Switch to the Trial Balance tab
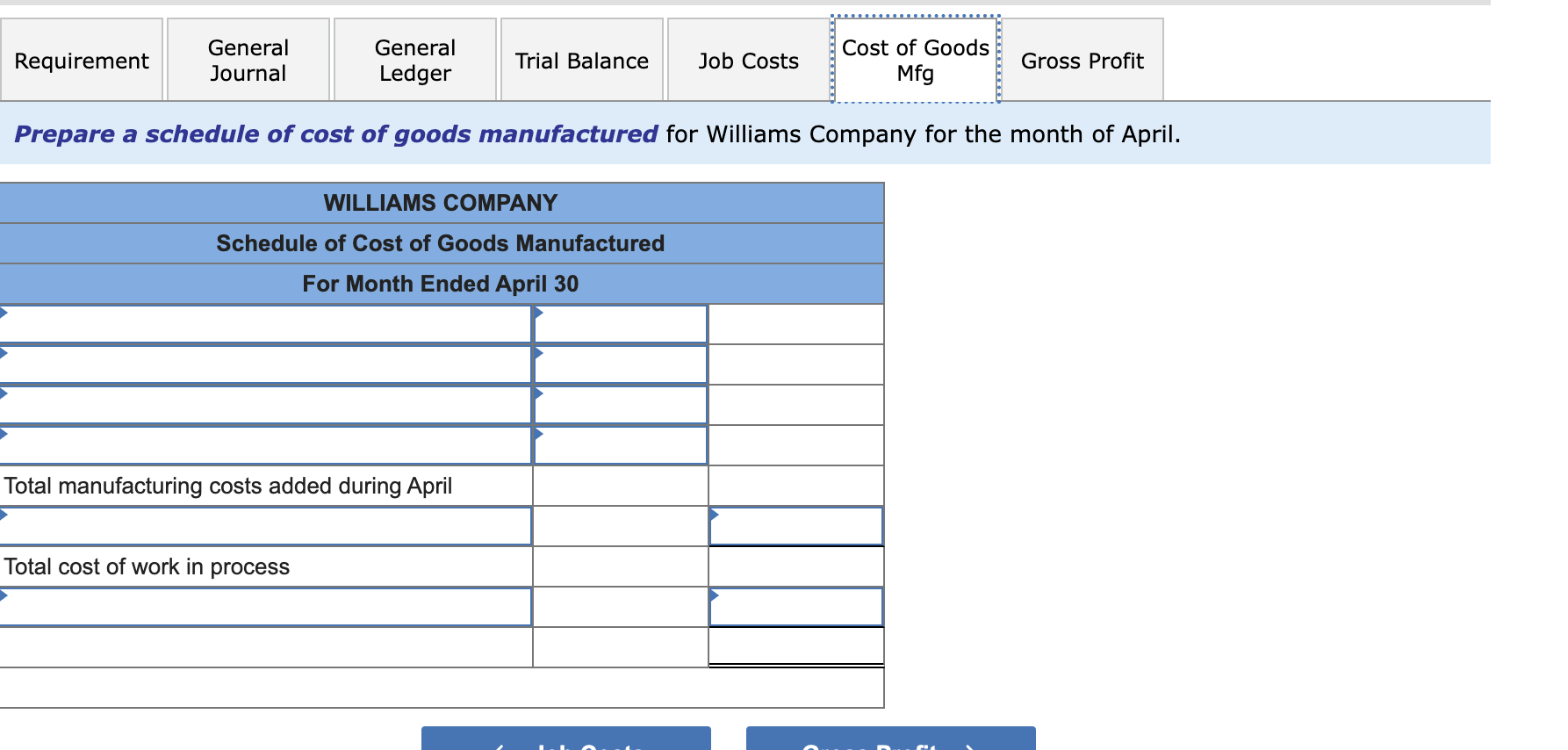The height and width of the screenshot is (750, 1568). coord(581,59)
